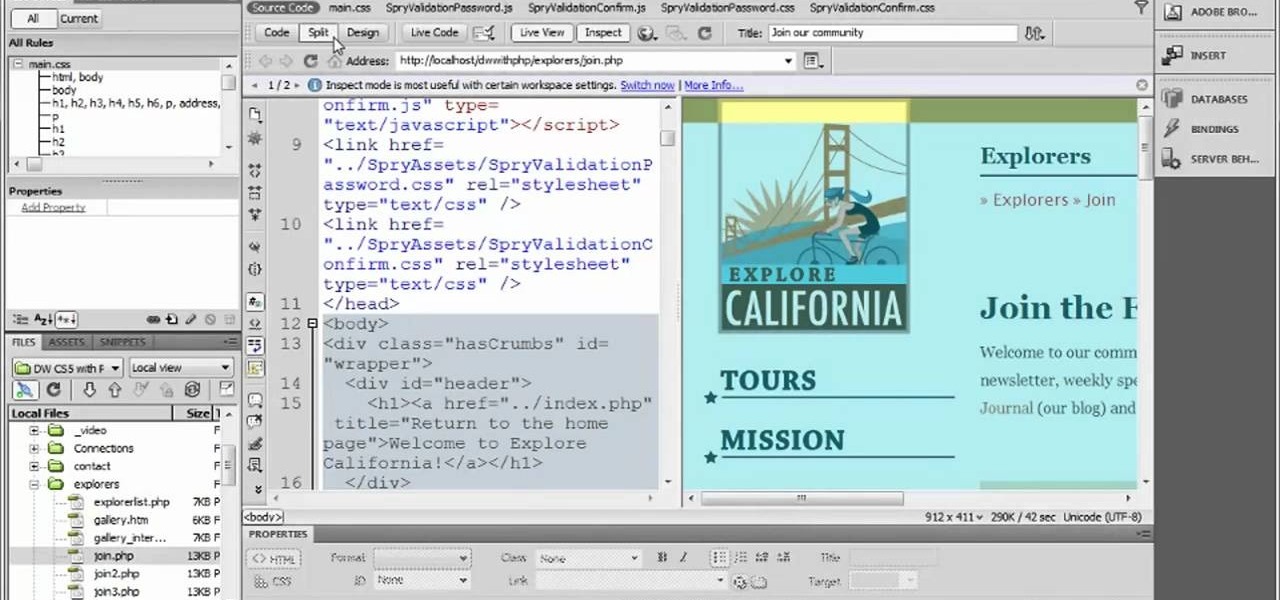Select the <body> tag selector
The image size is (1280, 600).
pyautogui.click(x=263, y=518)
